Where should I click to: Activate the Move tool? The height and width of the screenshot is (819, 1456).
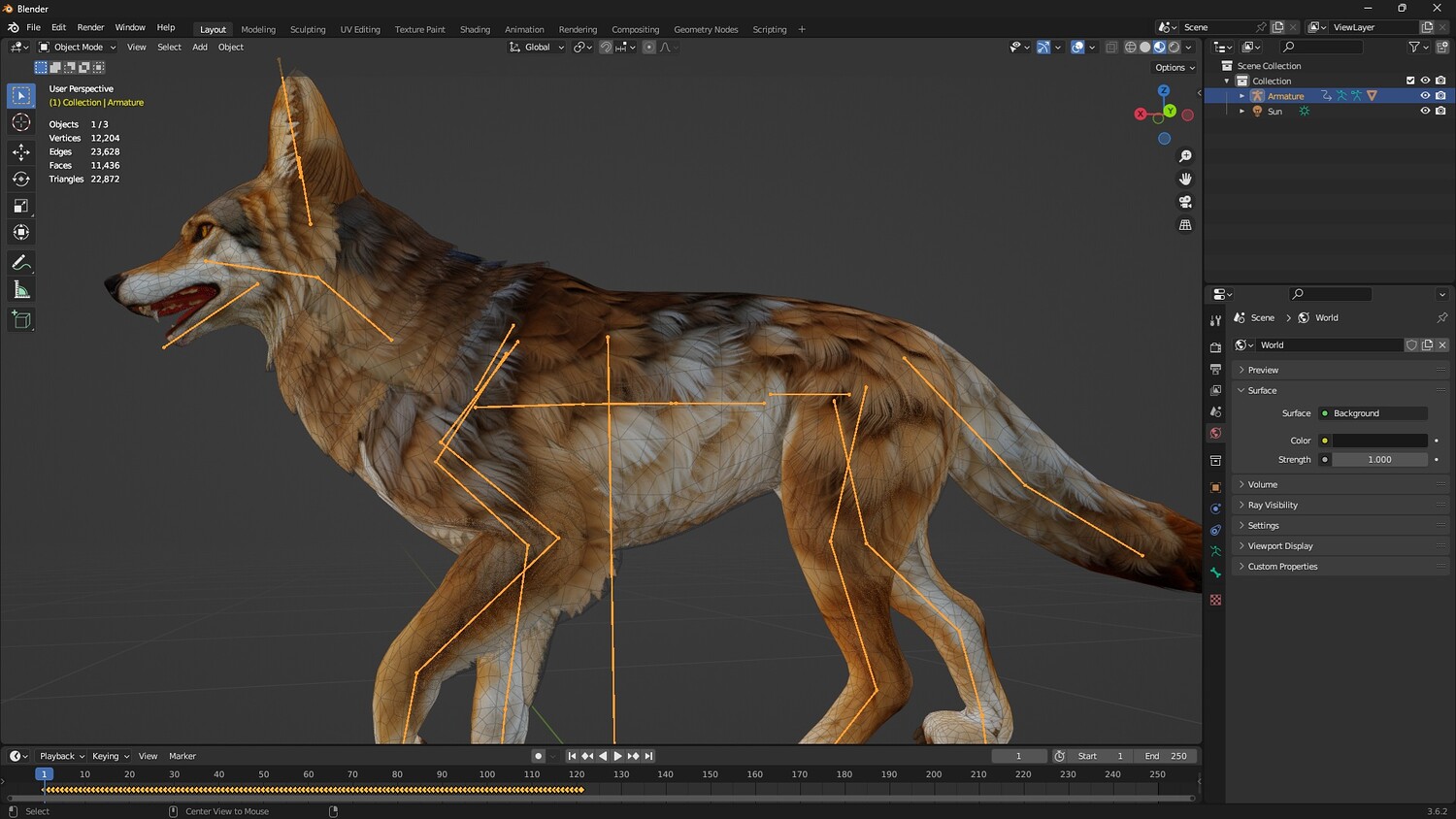point(21,151)
